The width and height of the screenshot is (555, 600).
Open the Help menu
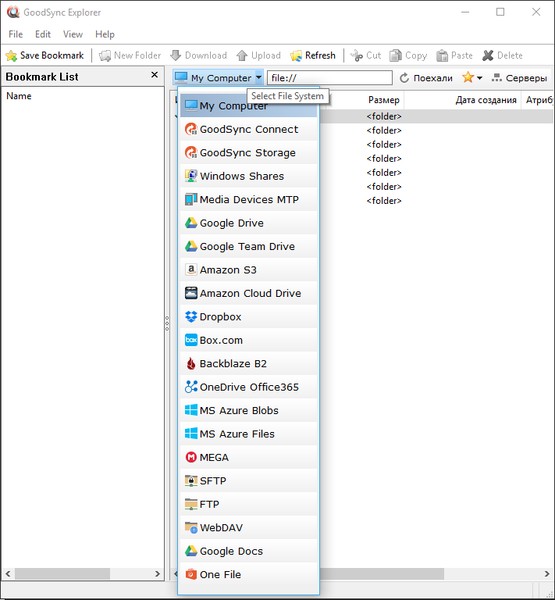click(105, 34)
